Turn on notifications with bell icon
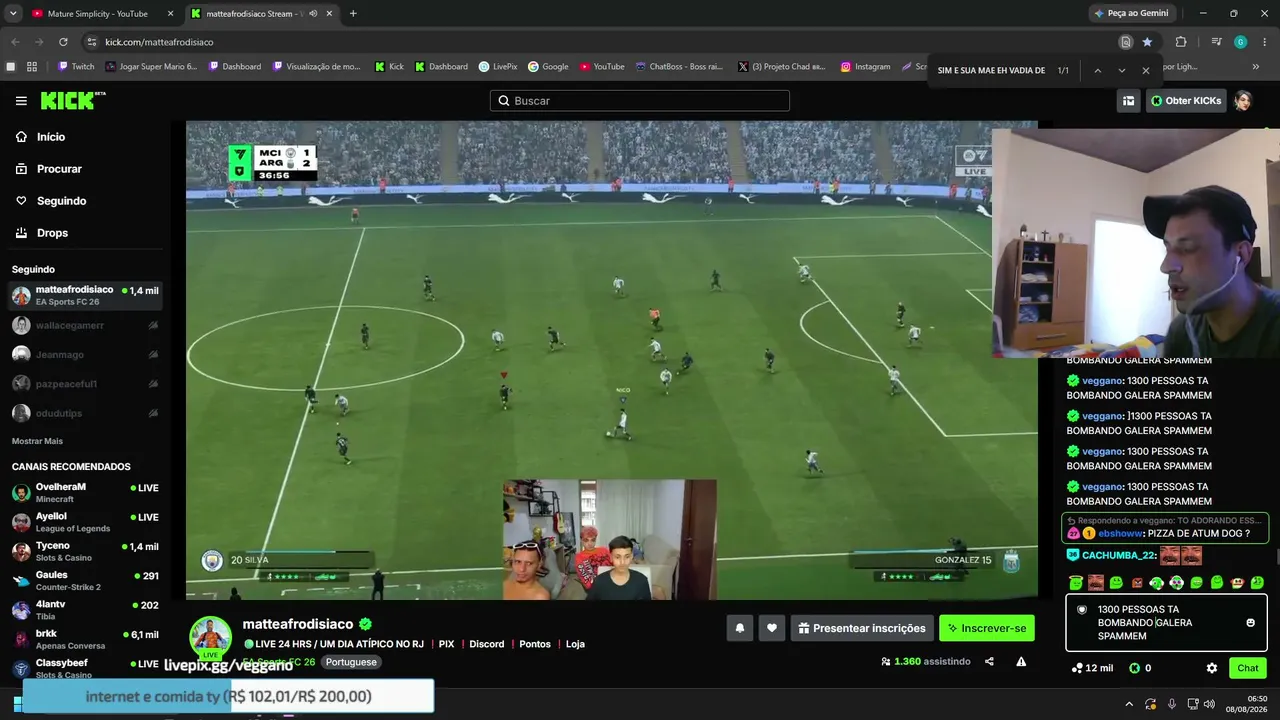 (740, 628)
